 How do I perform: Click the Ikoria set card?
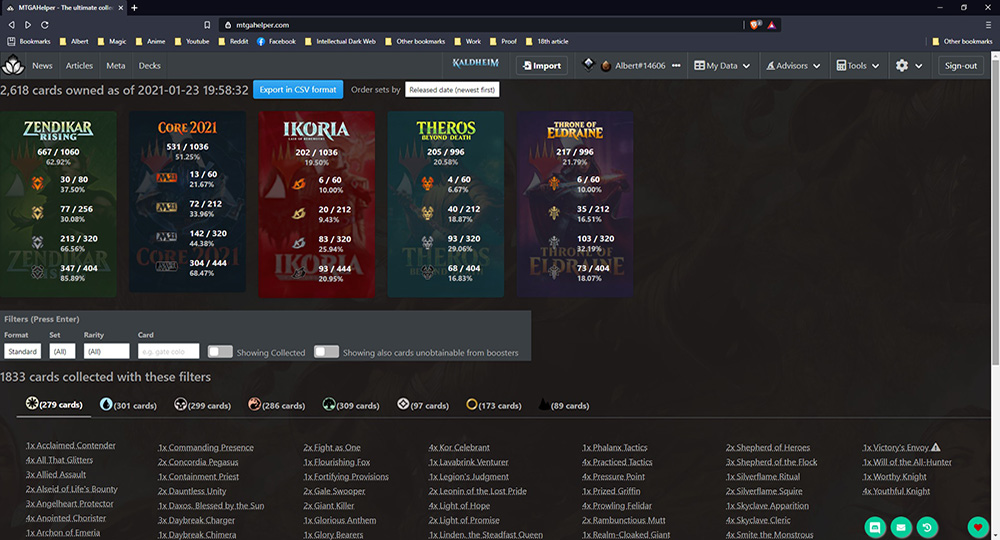click(316, 204)
